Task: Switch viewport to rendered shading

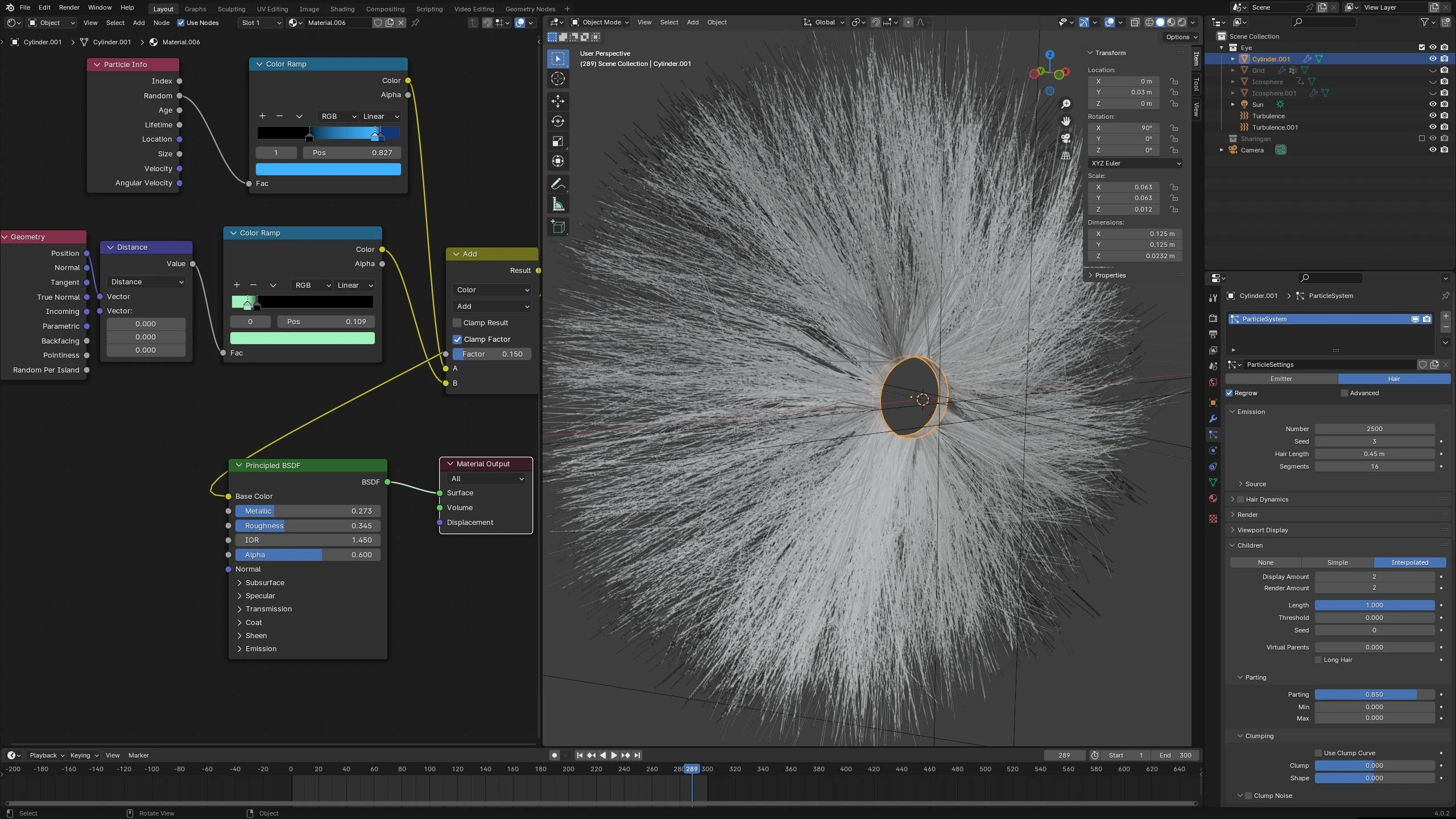Action: pos(1182,22)
